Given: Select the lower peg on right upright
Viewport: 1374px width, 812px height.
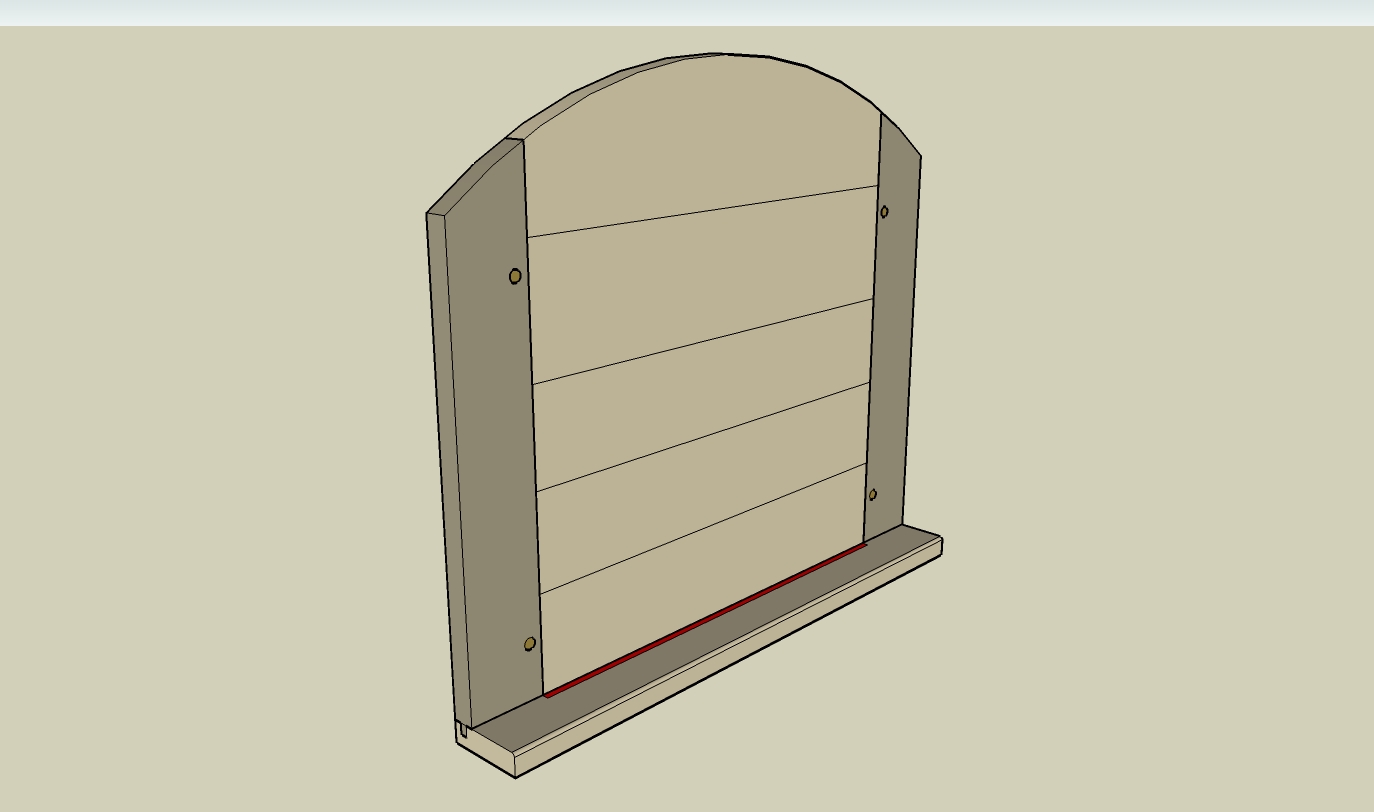Looking at the screenshot, I should click(x=873, y=494).
